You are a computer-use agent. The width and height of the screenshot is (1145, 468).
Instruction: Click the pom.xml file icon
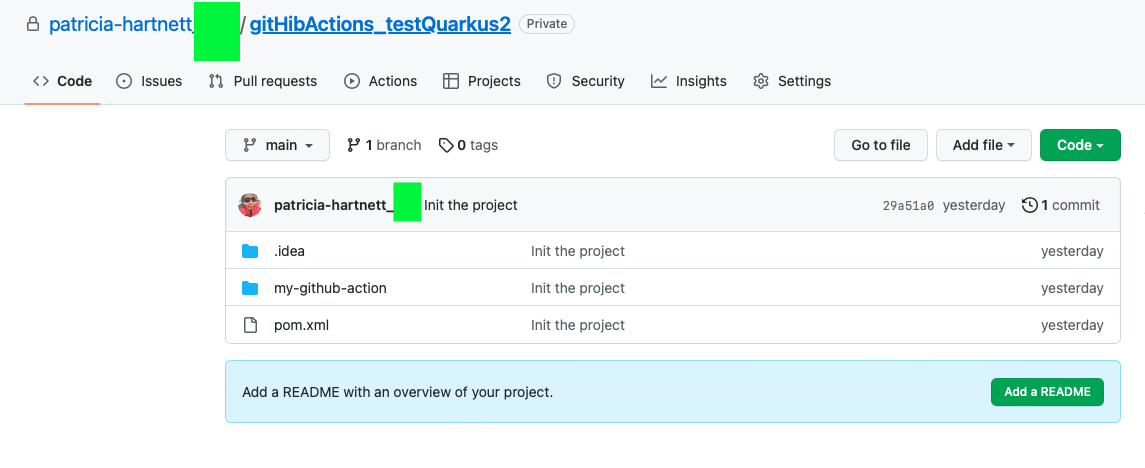tap(250, 325)
